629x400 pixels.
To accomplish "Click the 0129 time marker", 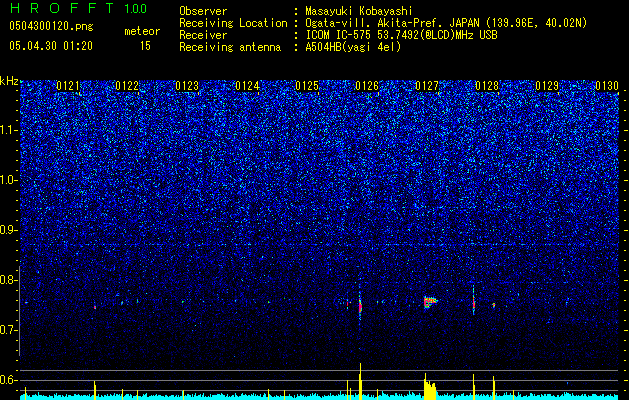I will (x=547, y=86).
